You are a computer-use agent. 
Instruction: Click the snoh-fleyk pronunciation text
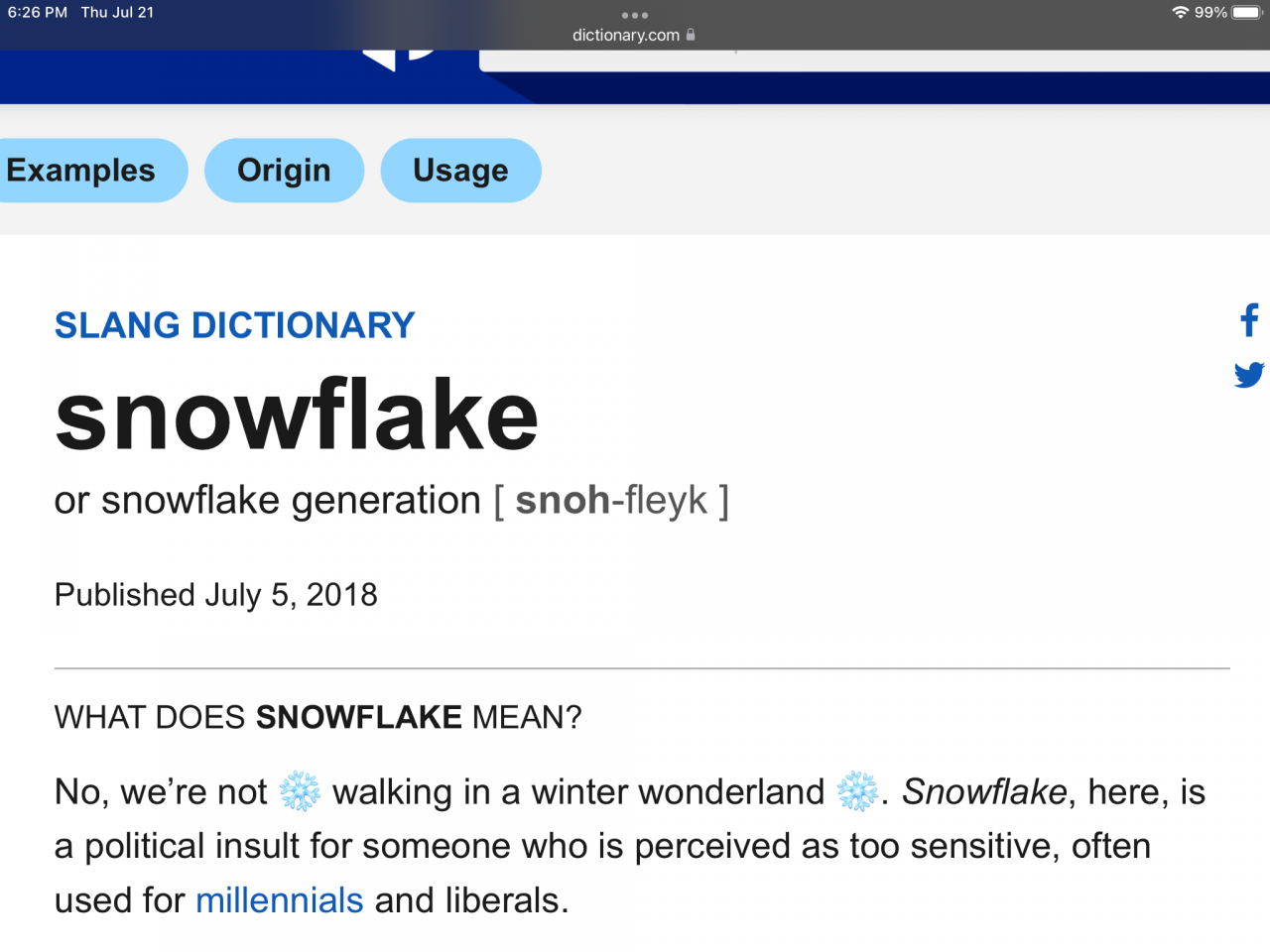coord(611,501)
